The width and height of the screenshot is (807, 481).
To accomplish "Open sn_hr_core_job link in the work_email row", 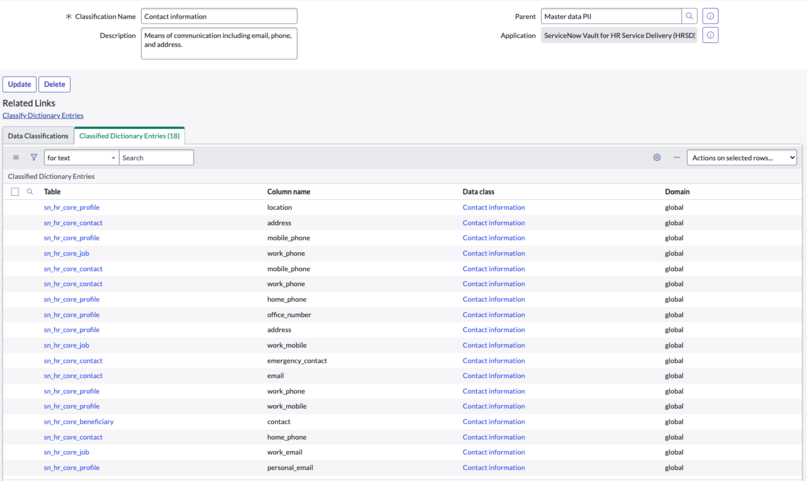I will tap(66, 452).
